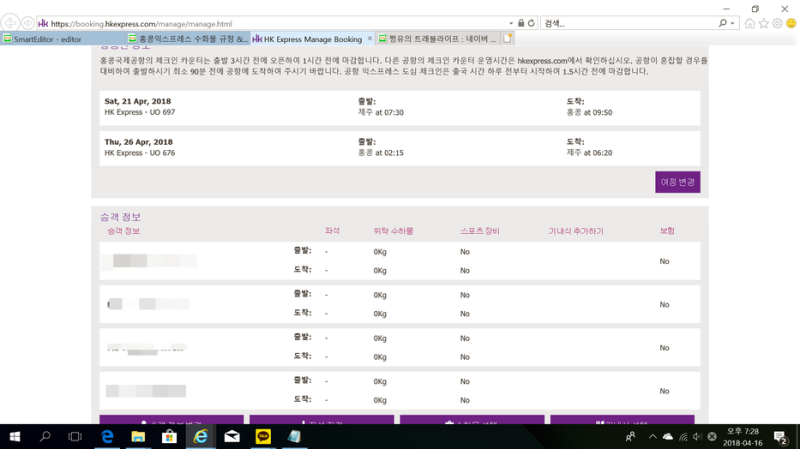
Task: Click arrival text 제주 at 06:20
Action: coord(589,153)
